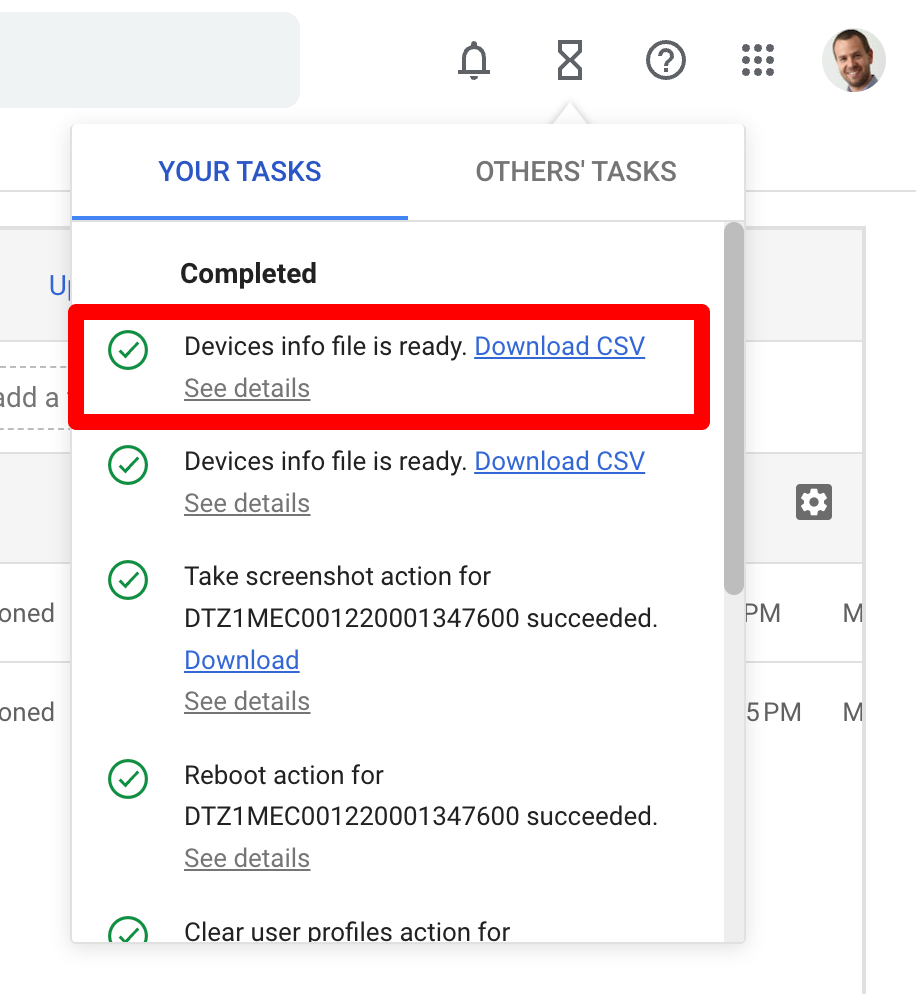This screenshot has width=916, height=994.
Task: Click green checkmark beside first Devices info task
Action: click(x=128, y=350)
